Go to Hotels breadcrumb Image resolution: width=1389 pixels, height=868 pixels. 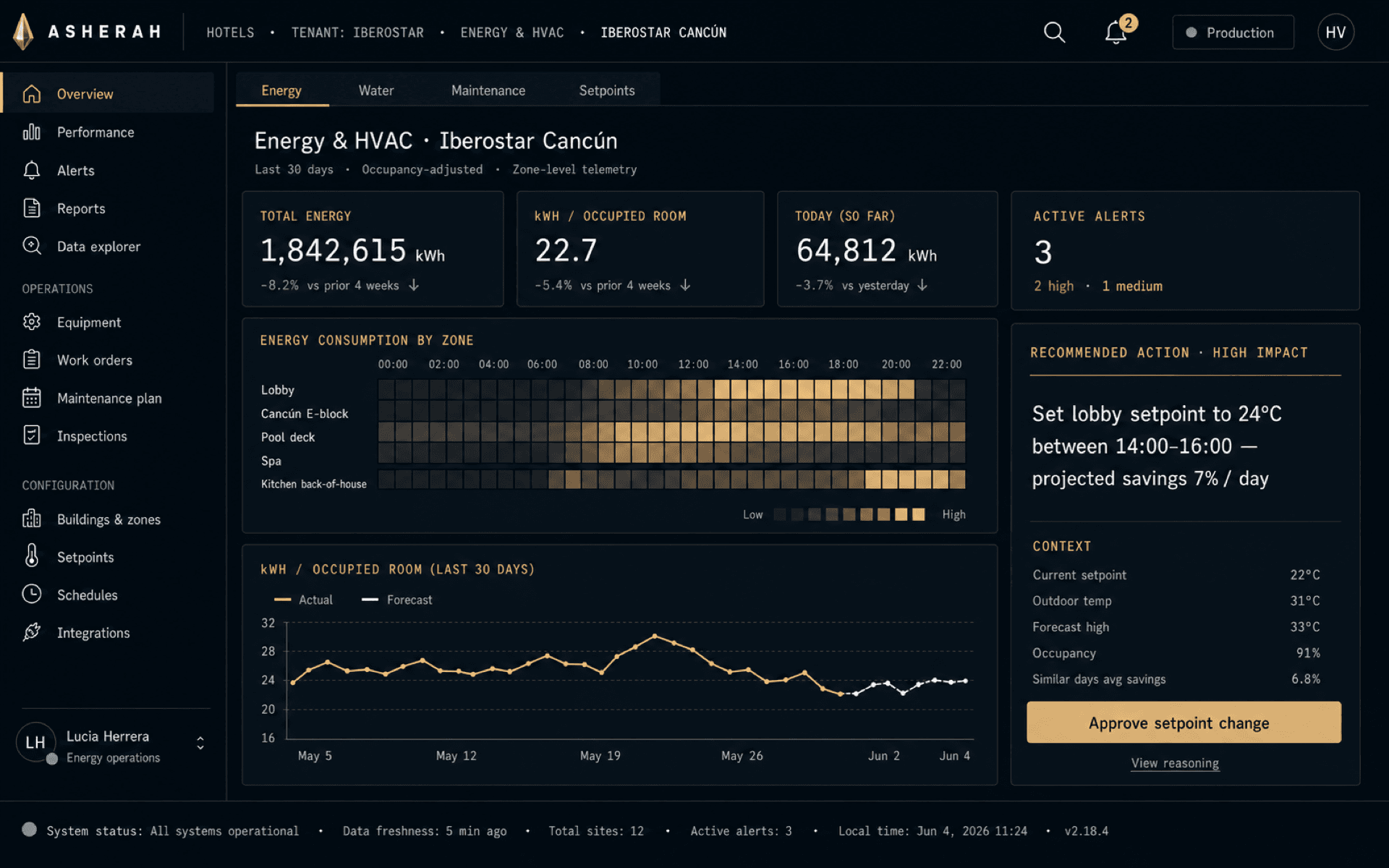[x=230, y=33]
